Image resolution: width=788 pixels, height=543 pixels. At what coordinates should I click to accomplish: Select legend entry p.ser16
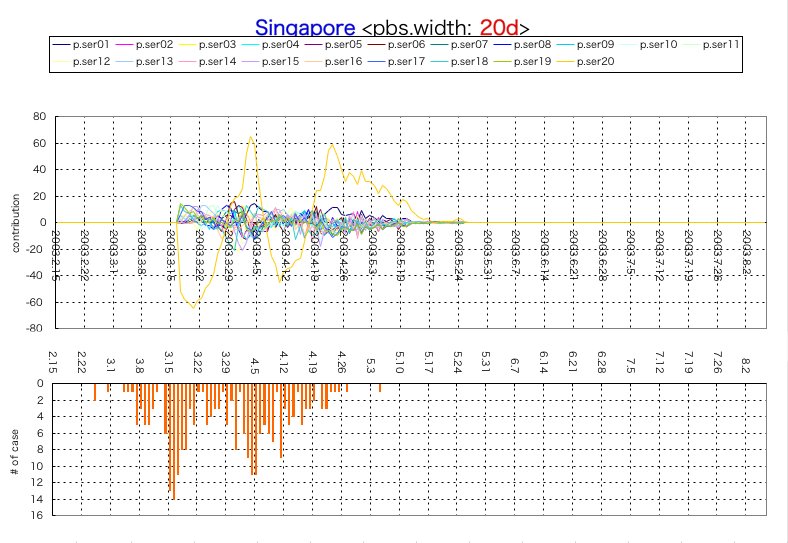(333, 61)
